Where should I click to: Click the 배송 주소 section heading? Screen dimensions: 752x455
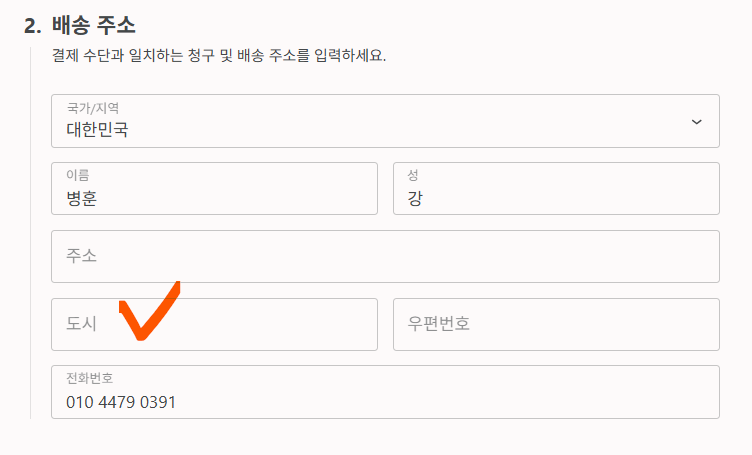click(x=93, y=25)
